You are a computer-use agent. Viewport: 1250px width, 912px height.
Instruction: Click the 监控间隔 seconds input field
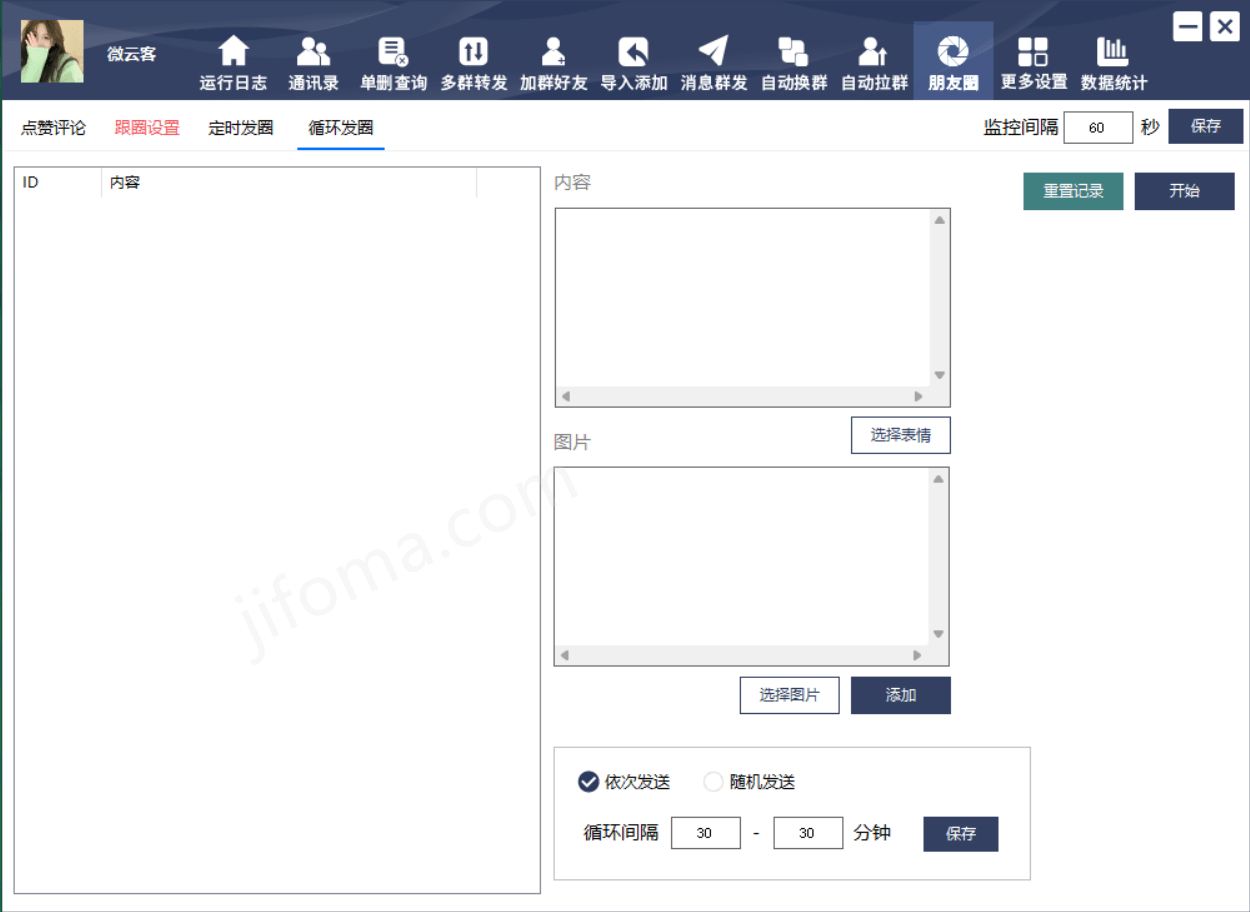[x=1097, y=128]
